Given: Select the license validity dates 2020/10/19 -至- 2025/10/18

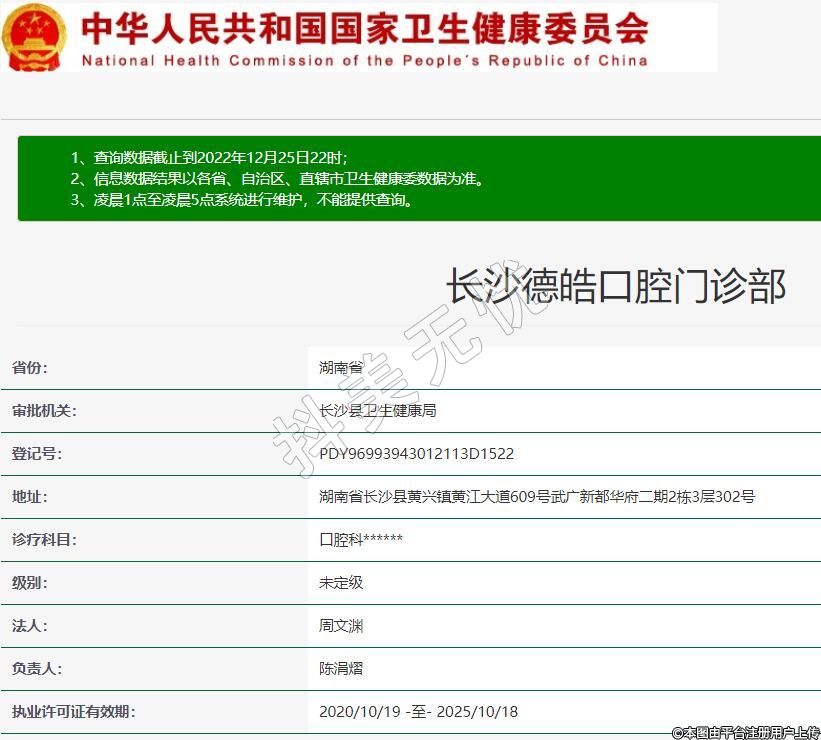Looking at the screenshot, I should [x=418, y=712].
